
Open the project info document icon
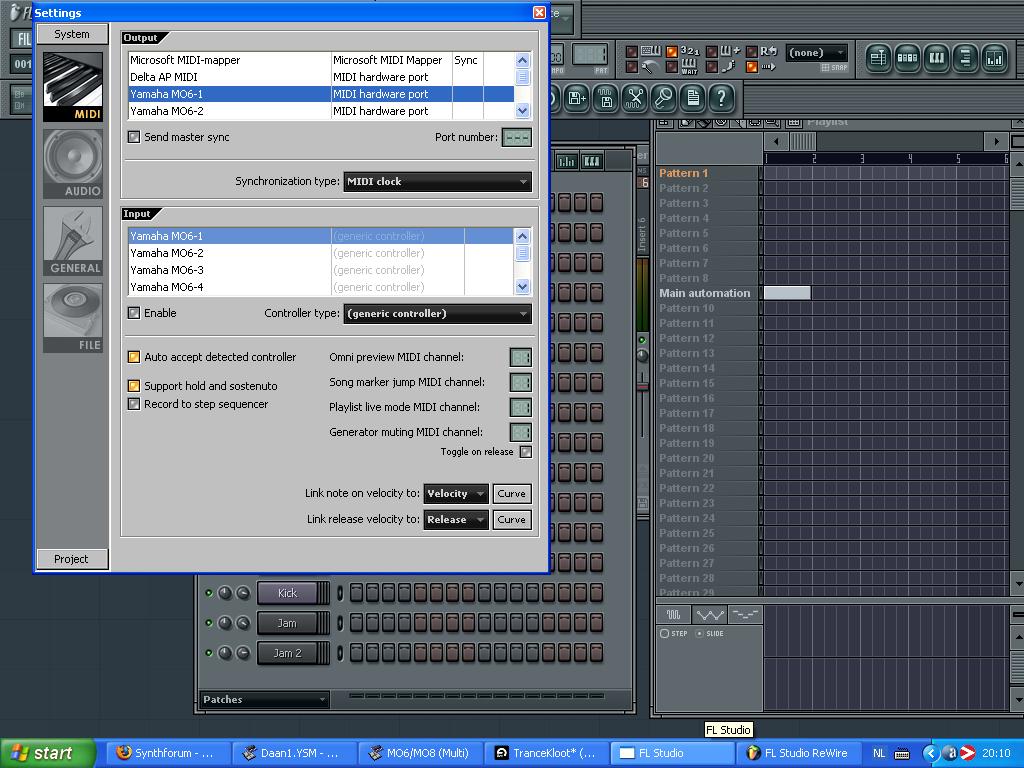click(693, 99)
